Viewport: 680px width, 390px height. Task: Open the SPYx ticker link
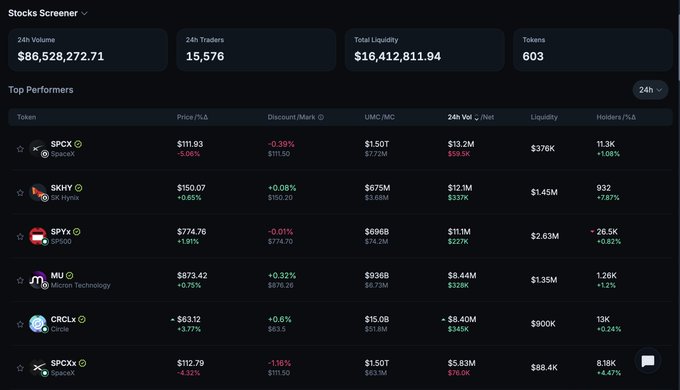pyautogui.click(x=61, y=232)
